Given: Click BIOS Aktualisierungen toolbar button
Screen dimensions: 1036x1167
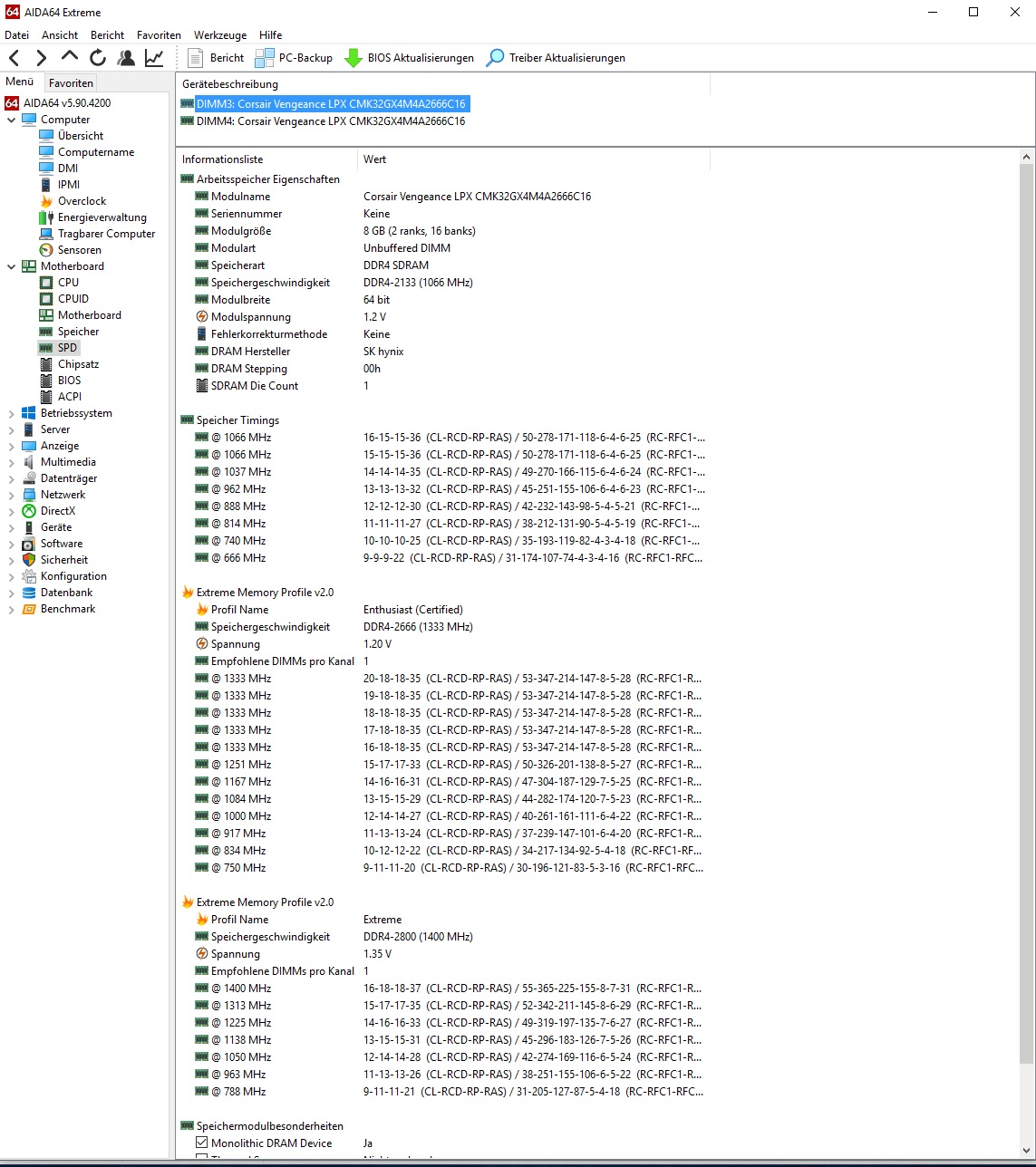Looking at the screenshot, I should 408,58.
